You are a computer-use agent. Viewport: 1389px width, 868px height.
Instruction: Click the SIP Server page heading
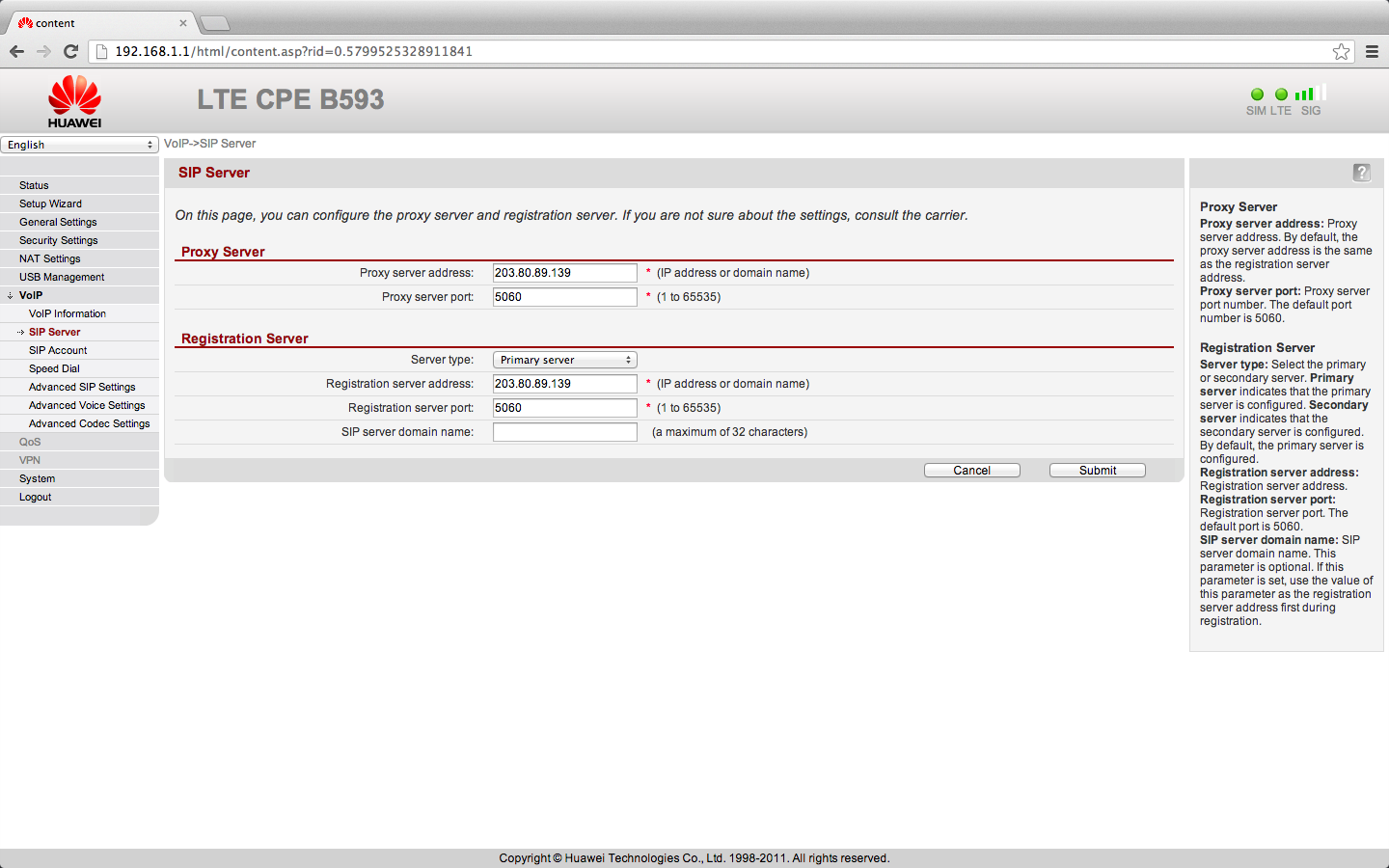214,173
